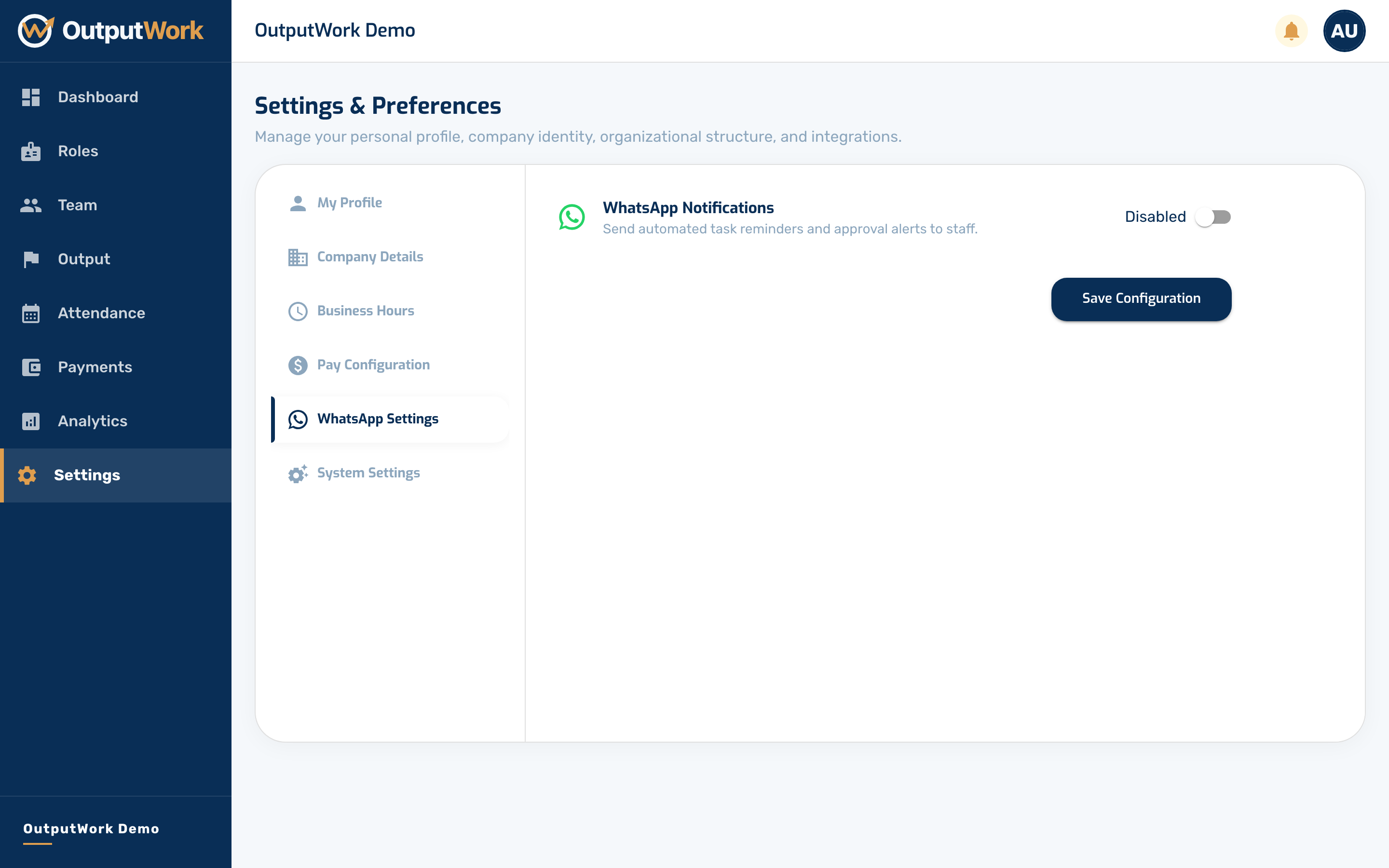1389x868 pixels.
Task: Click the OutputWork brand name in sidebar
Action: click(133, 31)
